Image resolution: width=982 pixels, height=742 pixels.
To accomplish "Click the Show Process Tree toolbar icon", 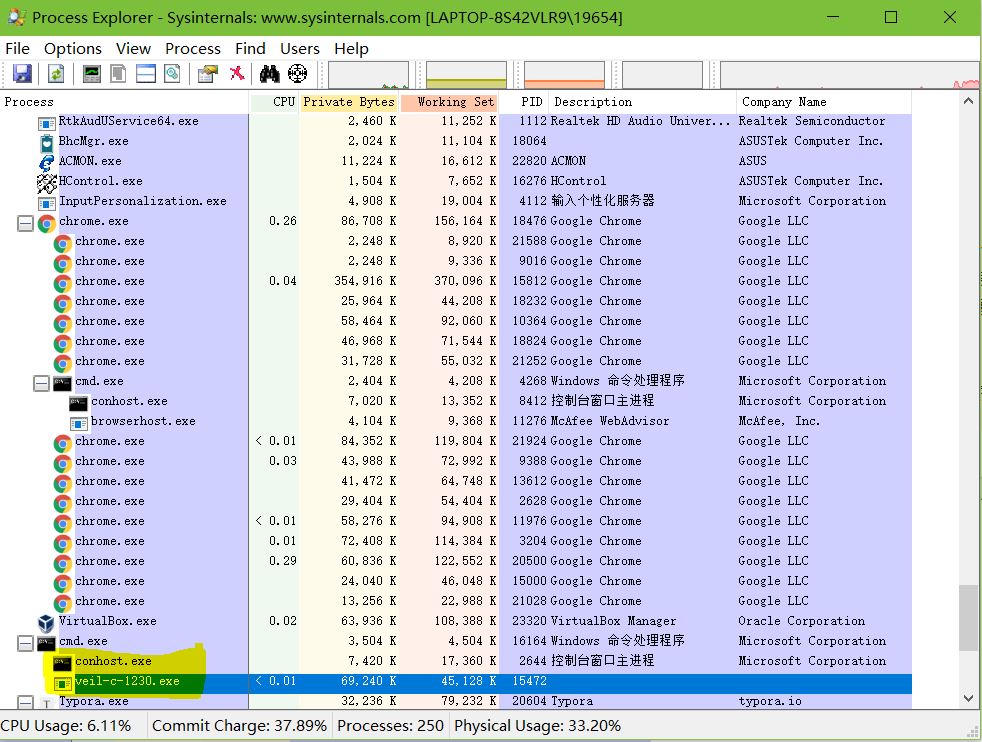I will pos(118,74).
